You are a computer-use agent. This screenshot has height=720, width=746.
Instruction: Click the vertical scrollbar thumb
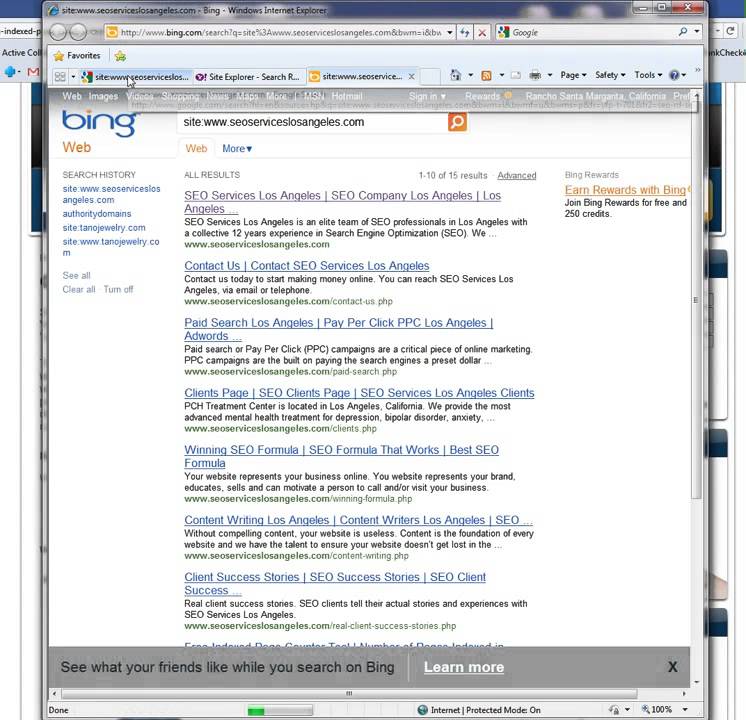point(696,300)
